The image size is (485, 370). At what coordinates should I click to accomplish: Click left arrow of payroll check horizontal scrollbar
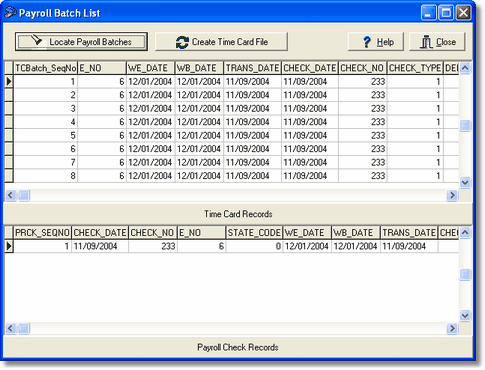pyautogui.click(x=10, y=328)
